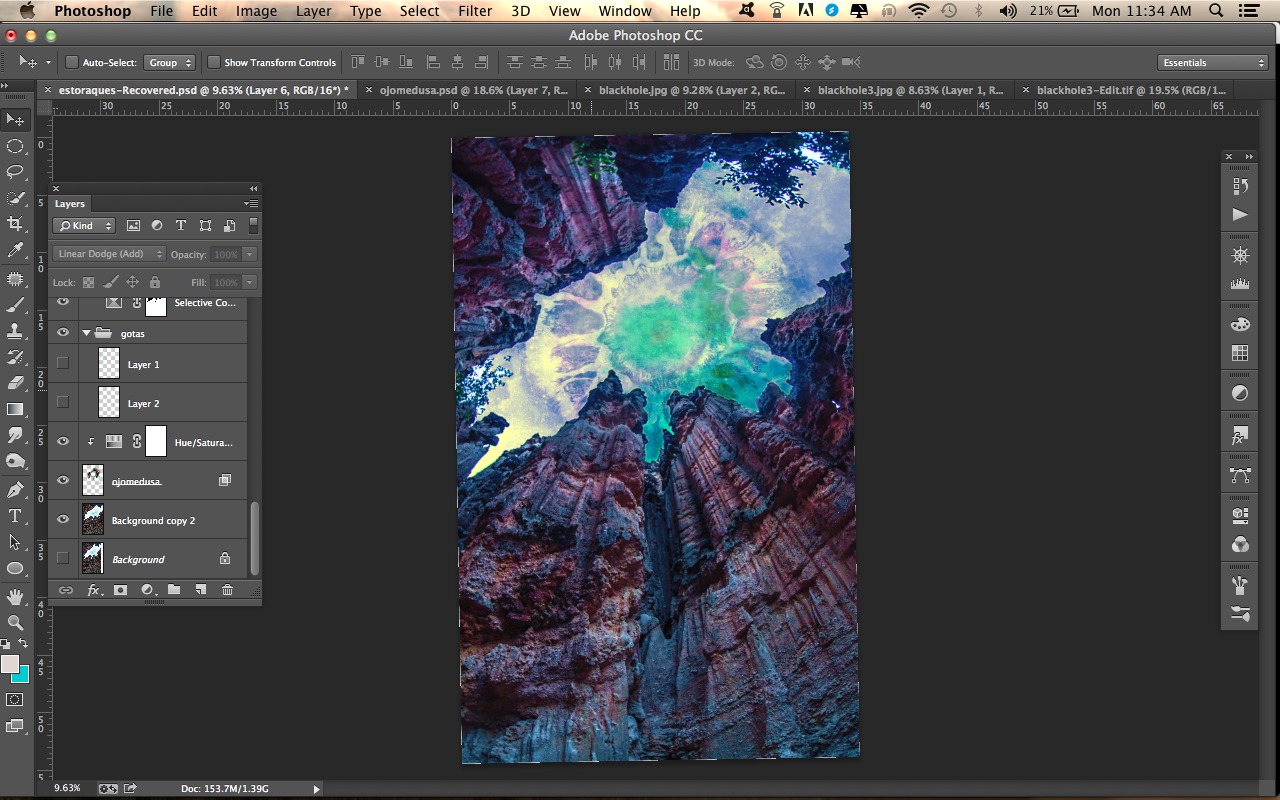Open the Styles fx panel icon
Screen dimensions: 1280x800
[x=1240, y=436]
